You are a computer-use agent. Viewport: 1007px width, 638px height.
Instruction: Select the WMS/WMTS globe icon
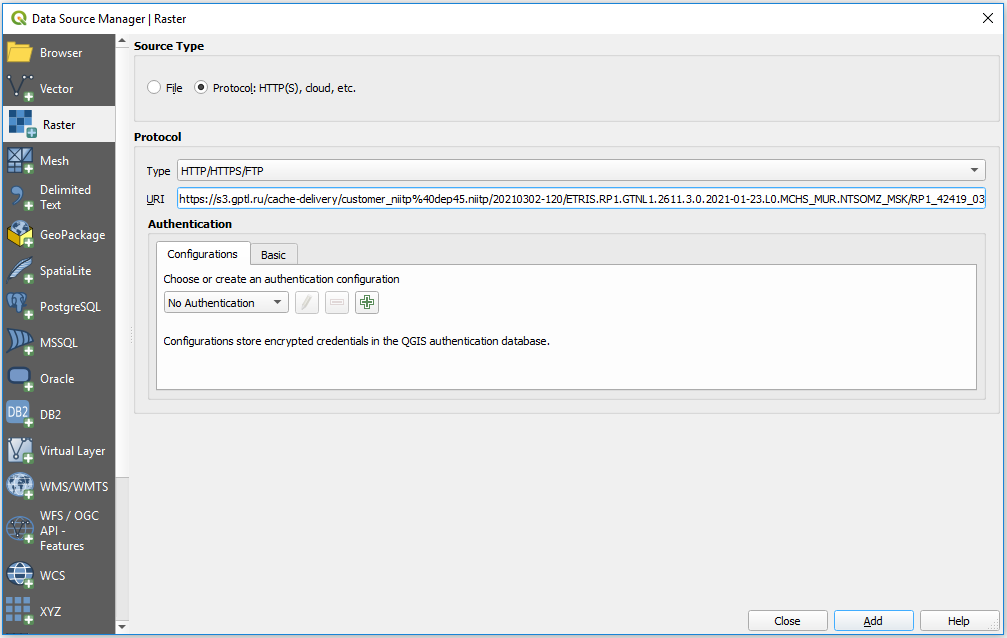20,486
